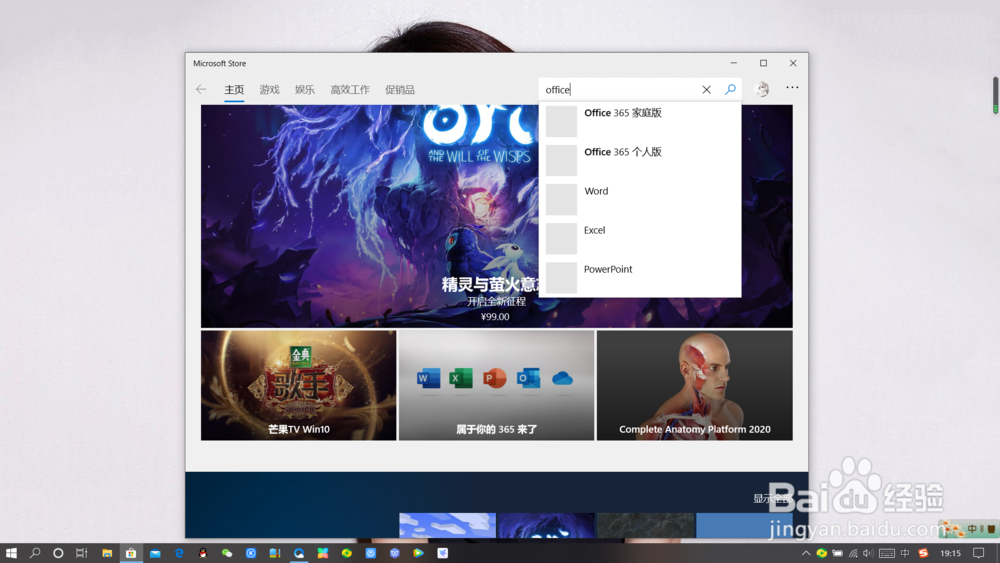Show hidden tray icons chevron
The image size is (1000, 563).
click(805, 553)
